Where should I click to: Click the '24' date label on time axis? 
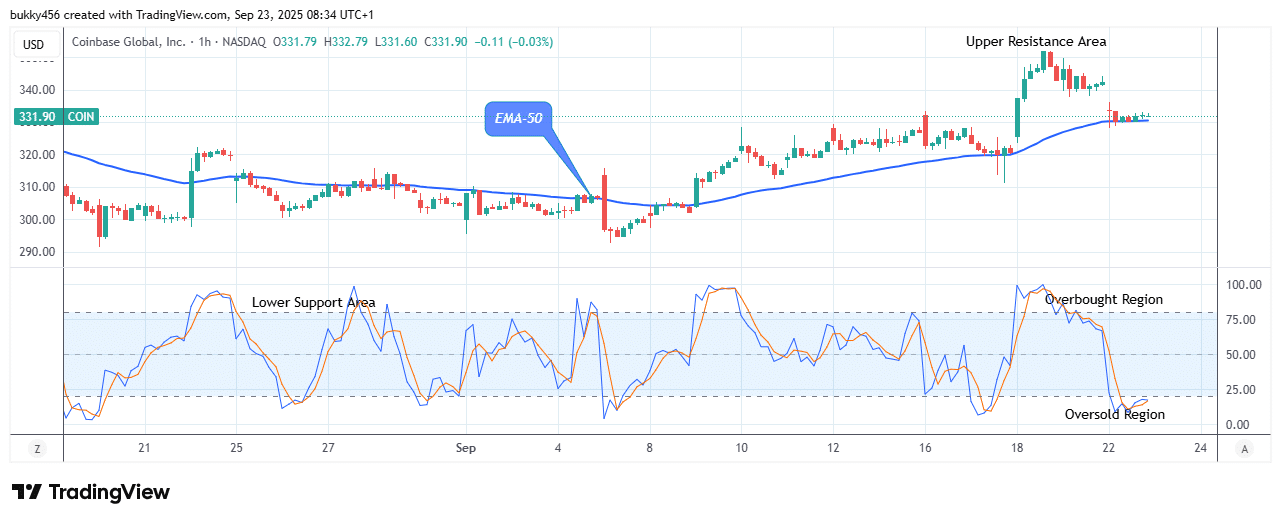1200,449
